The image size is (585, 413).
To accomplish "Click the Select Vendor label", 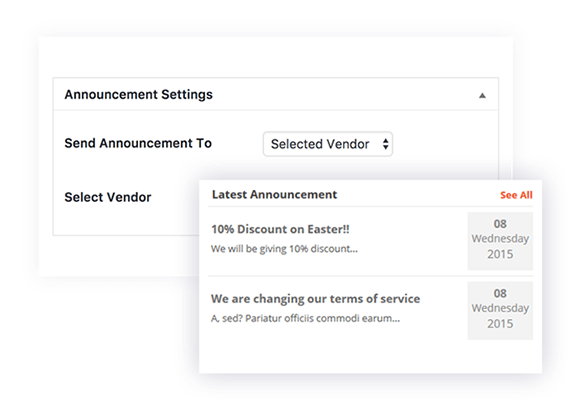I will [108, 197].
